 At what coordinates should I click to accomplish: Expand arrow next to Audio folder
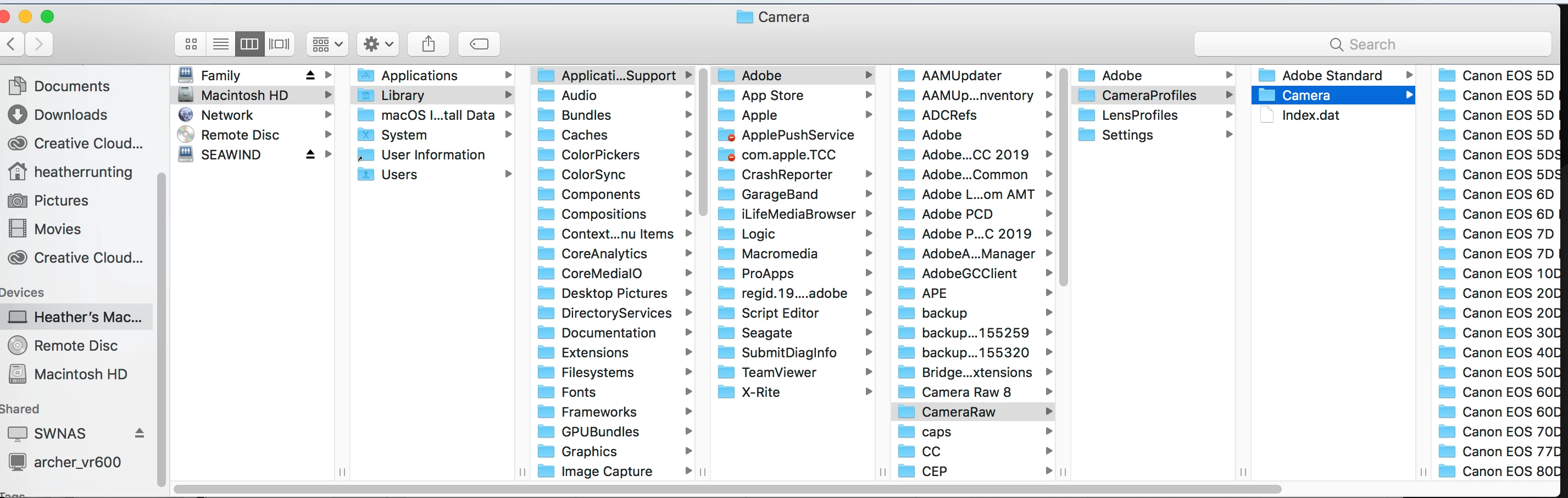pyautogui.click(x=688, y=95)
